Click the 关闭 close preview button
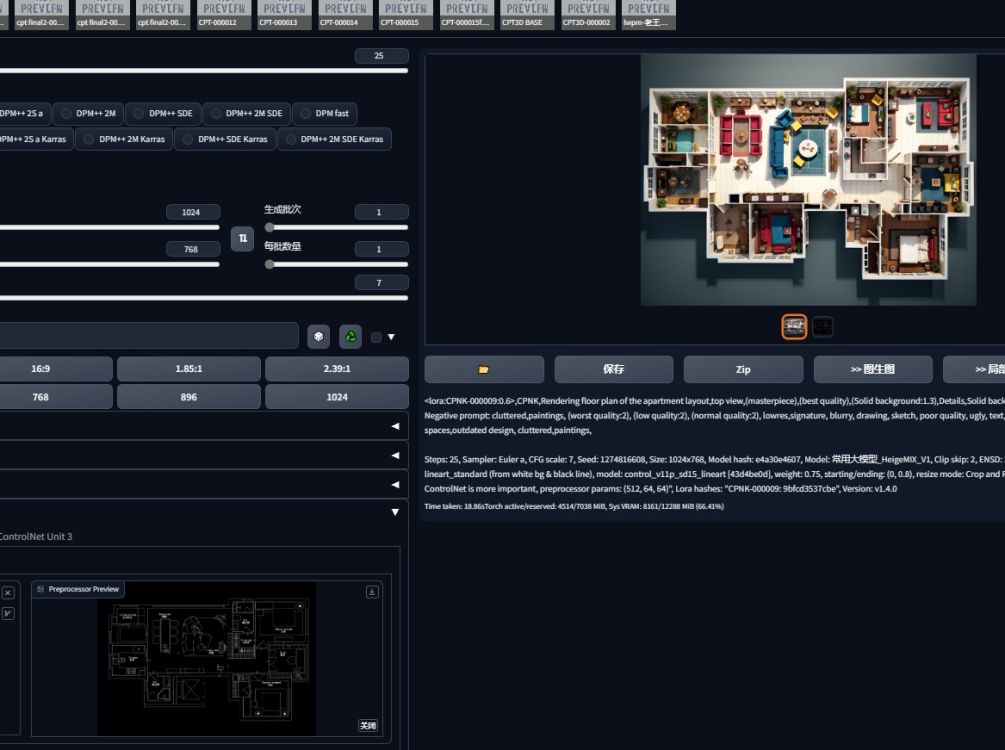This screenshot has height=750, width=1005. click(x=368, y=726)
